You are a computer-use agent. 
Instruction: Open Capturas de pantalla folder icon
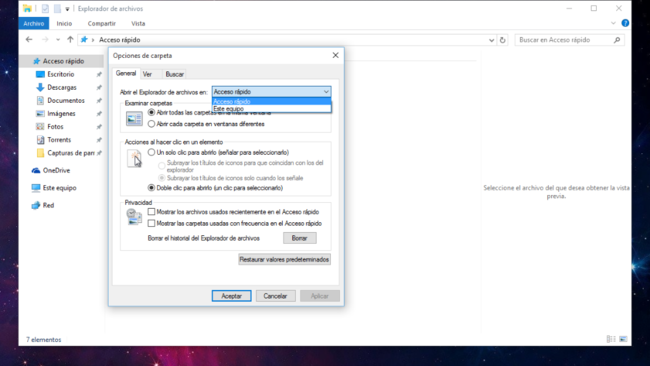click(40, 153)
